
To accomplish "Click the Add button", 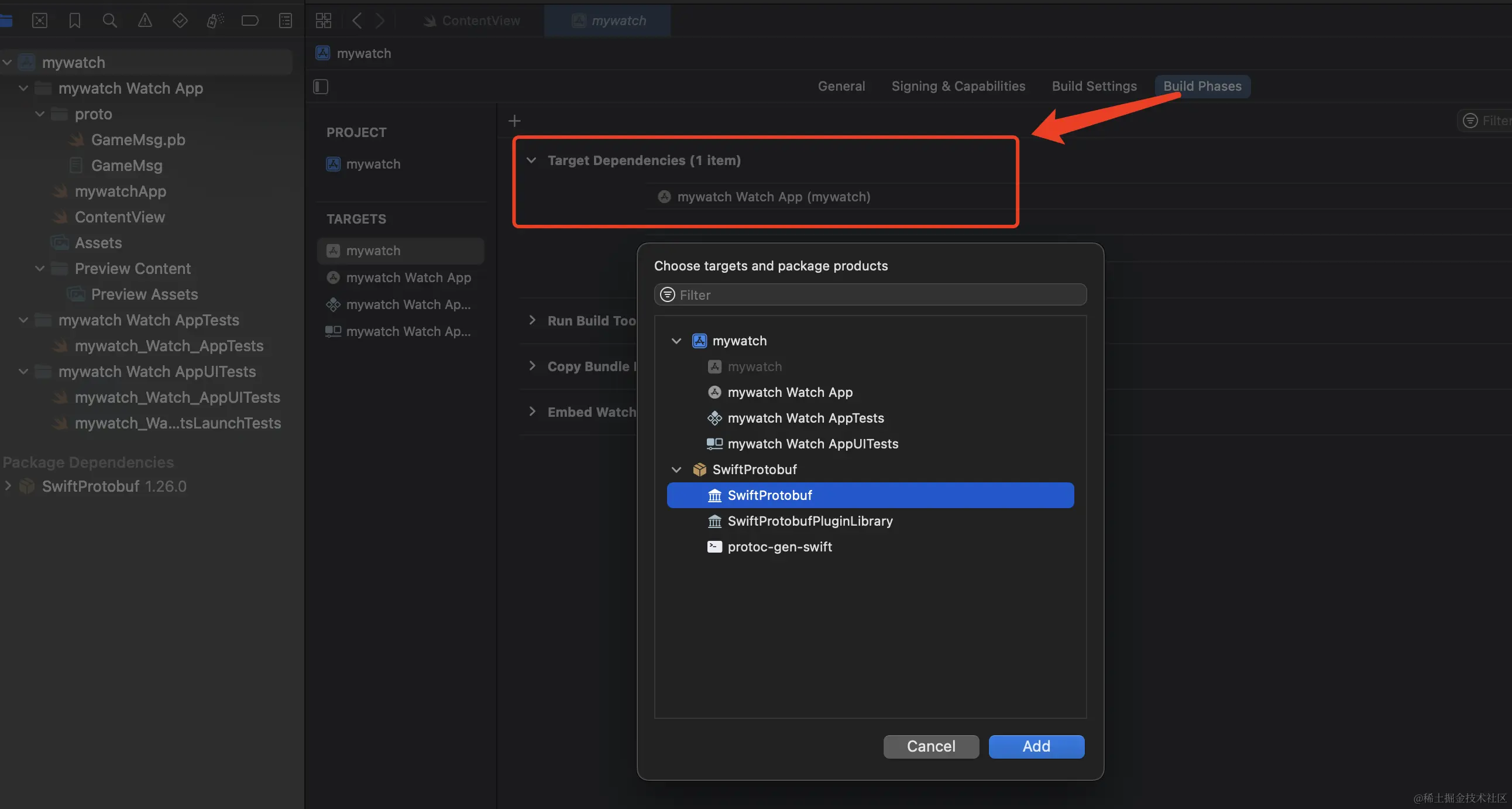I will [x=1036, y=746].
